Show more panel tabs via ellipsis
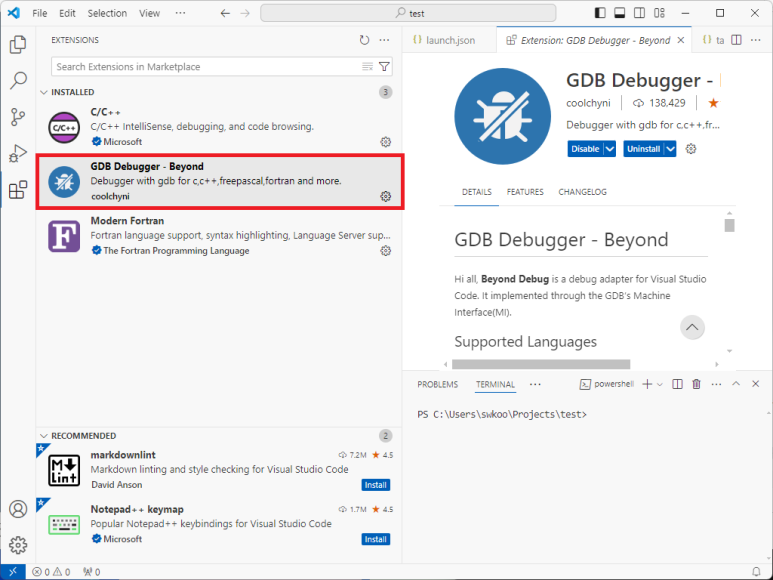Image resolution: width=773 pixels, height=580 pixels. coord(535,384)
